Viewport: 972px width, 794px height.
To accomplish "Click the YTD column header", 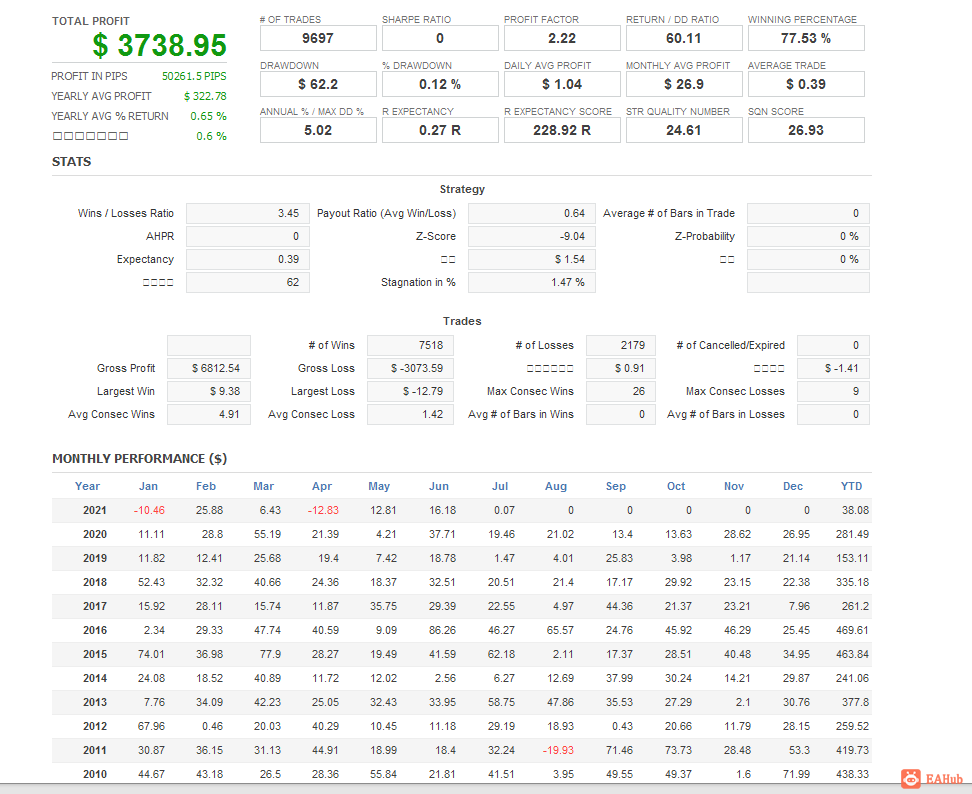I will [851, 487].
